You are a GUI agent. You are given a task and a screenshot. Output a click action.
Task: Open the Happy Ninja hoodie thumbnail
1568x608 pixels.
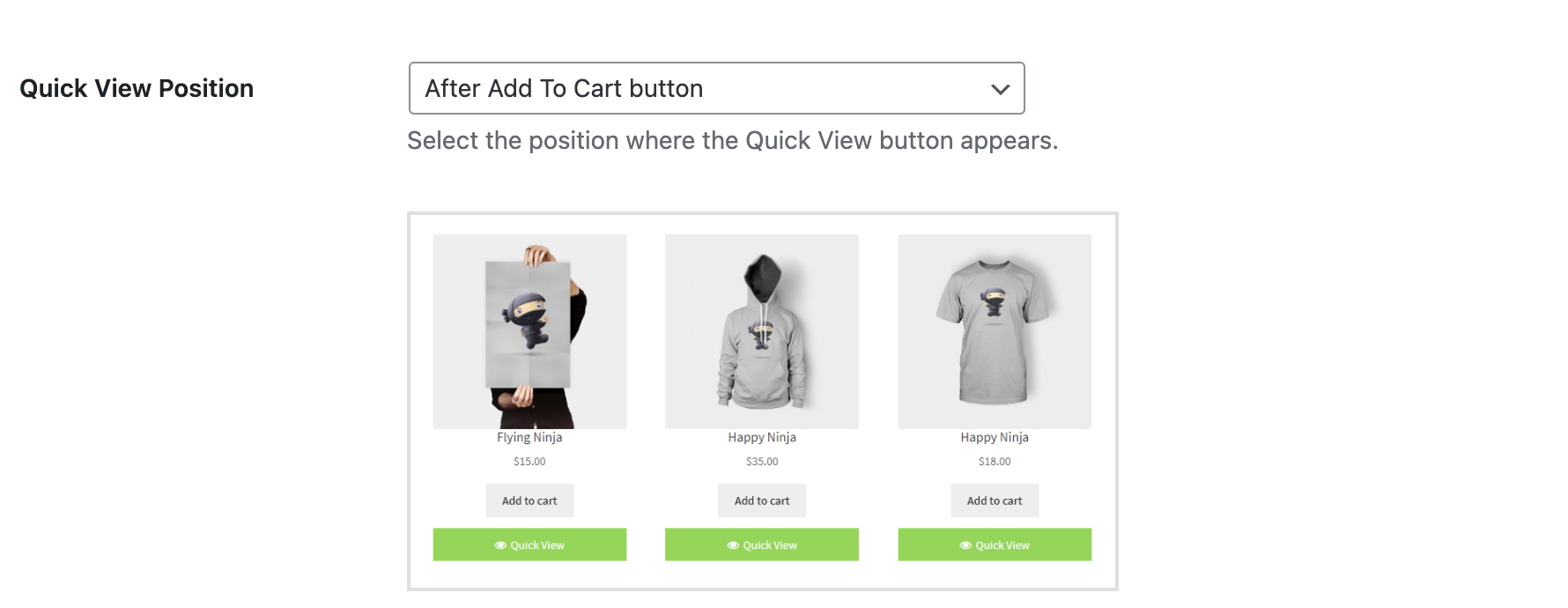point(762,331)
